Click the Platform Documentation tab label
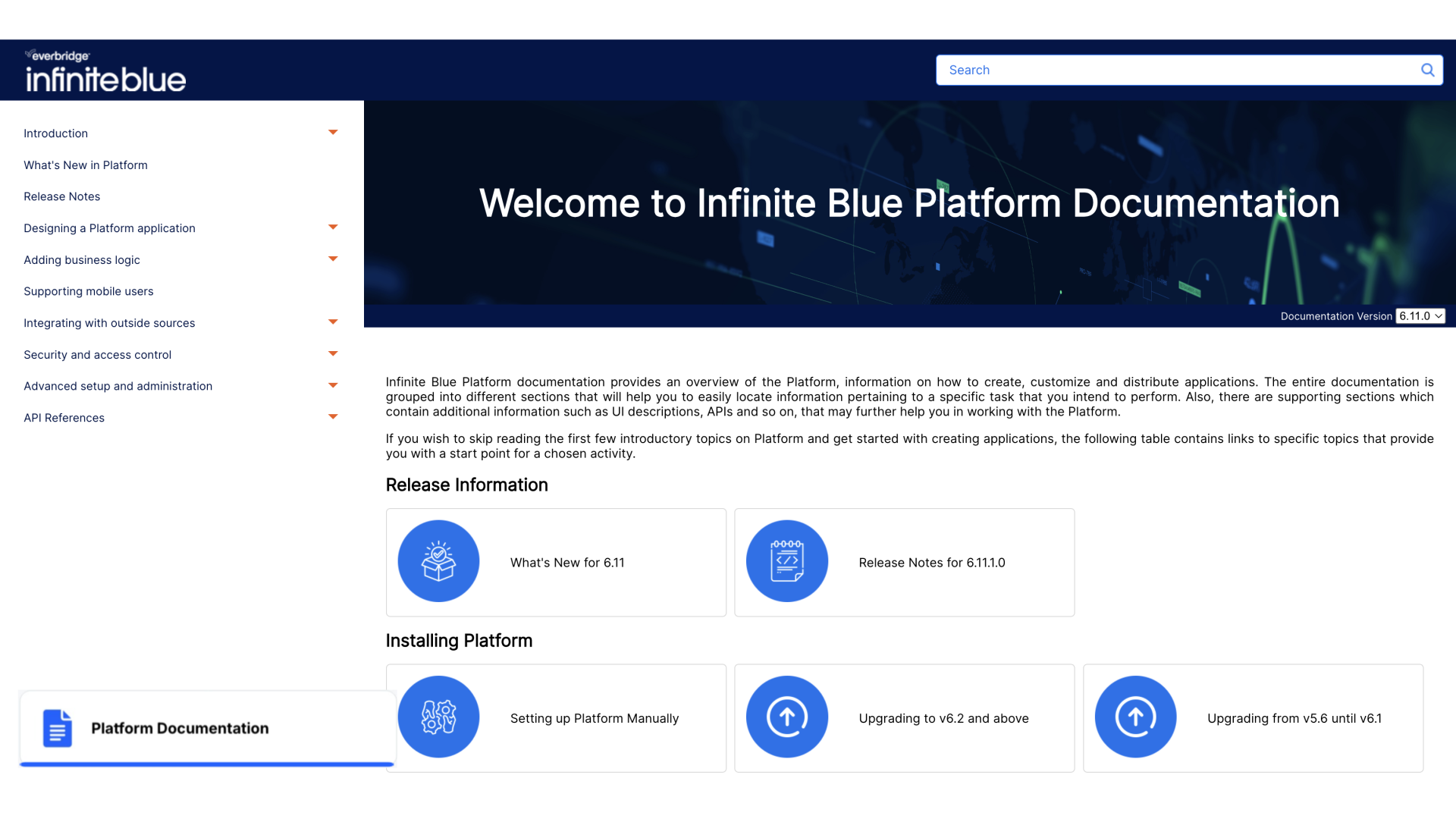 point(180,728)
